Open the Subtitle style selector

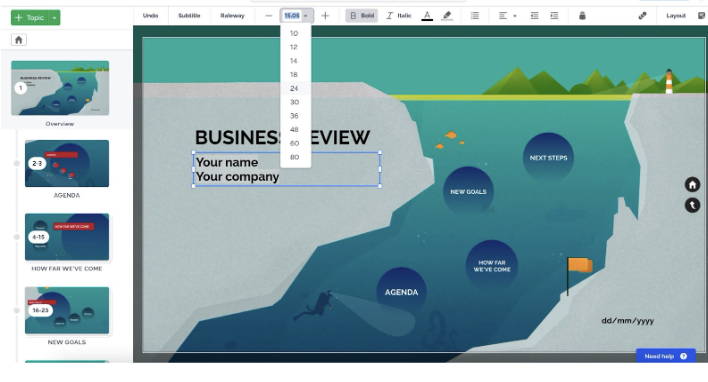click(189, 16)
